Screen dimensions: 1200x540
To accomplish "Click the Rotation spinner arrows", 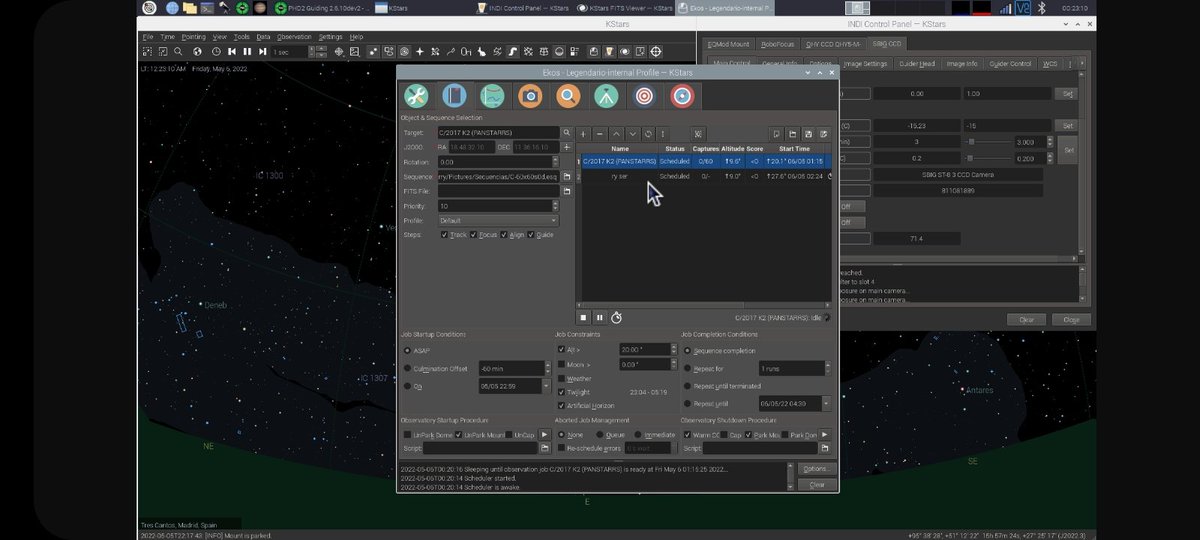I will point(554,162).
